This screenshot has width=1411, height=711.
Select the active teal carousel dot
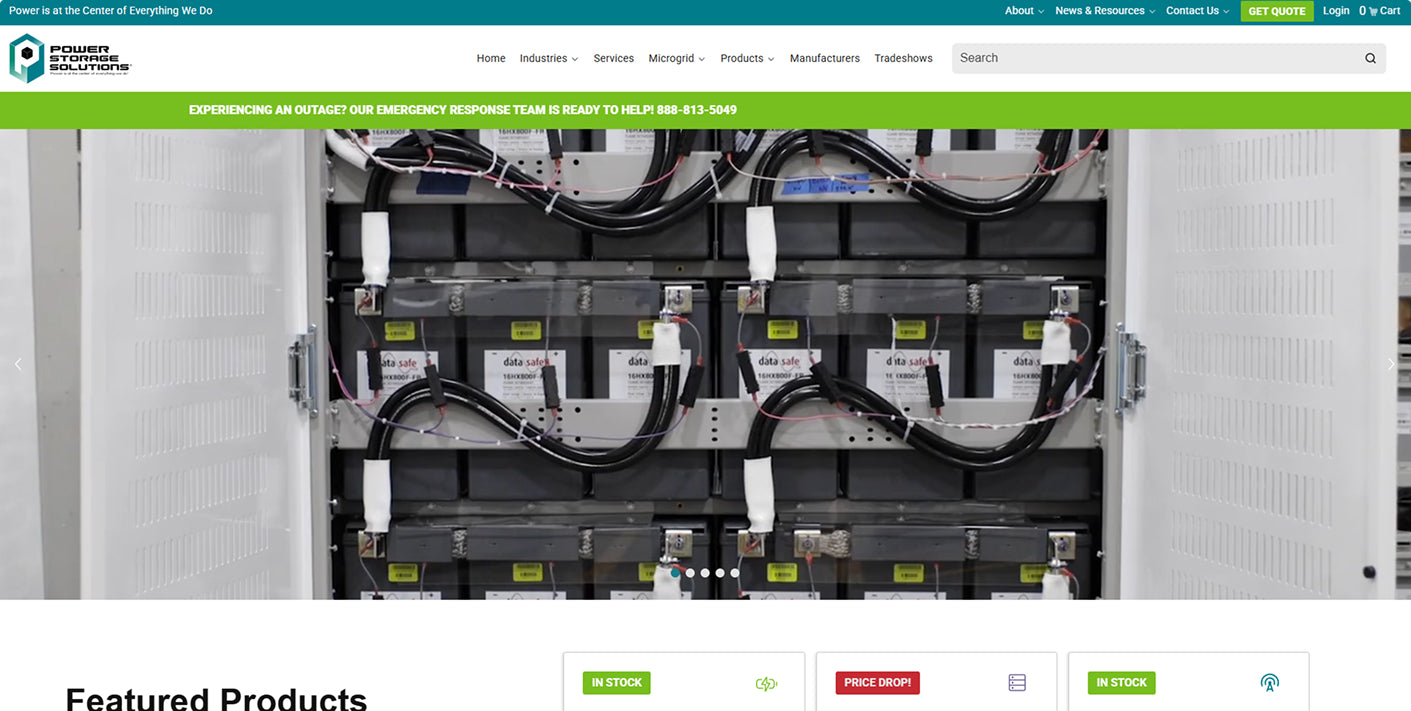click(x=675, y=573)
